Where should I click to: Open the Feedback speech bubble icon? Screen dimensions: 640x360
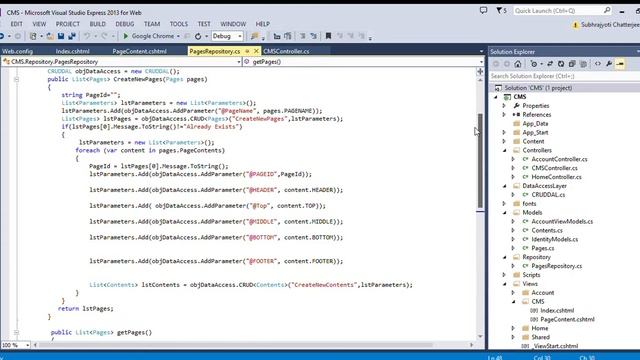pyautogui.click(x=484, y=10)
